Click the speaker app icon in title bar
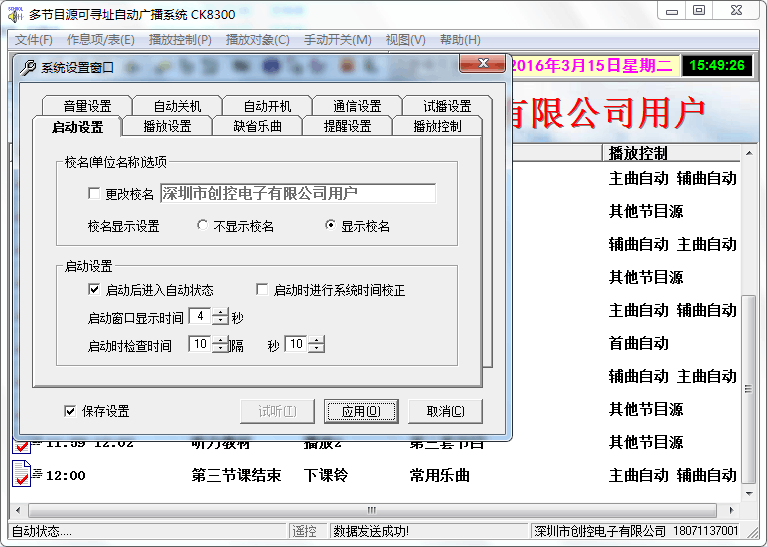The height and width of the screenshot is (547, 767). [15, 14]
